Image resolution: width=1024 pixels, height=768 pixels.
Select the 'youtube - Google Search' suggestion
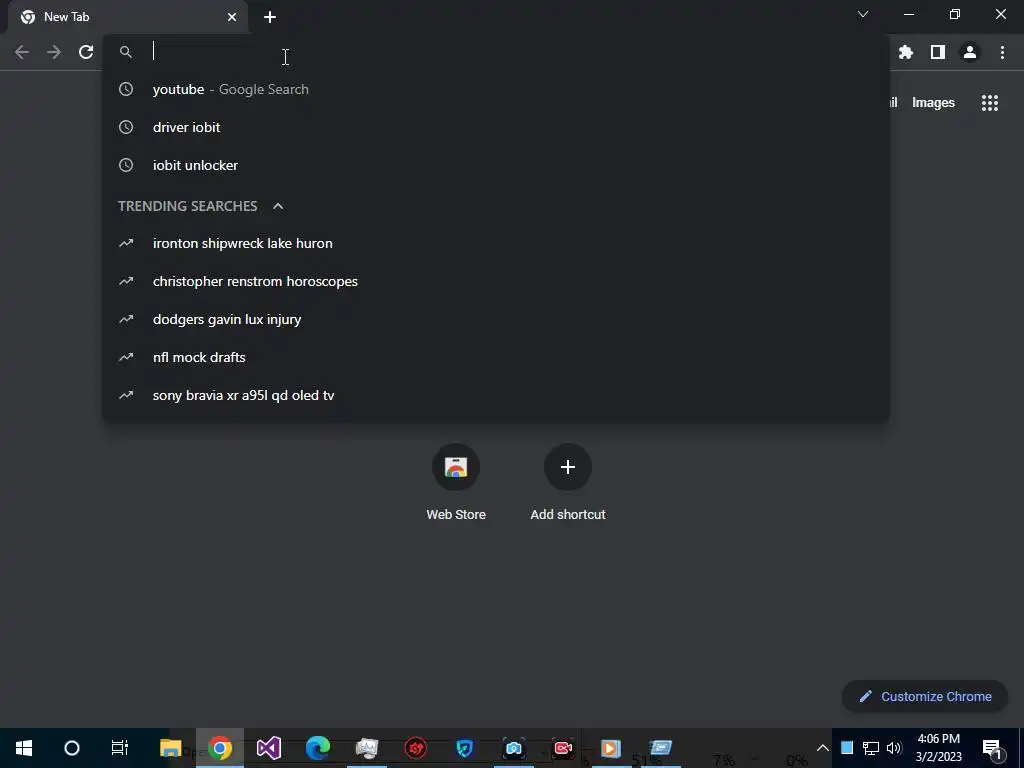(x=496, y=89)
